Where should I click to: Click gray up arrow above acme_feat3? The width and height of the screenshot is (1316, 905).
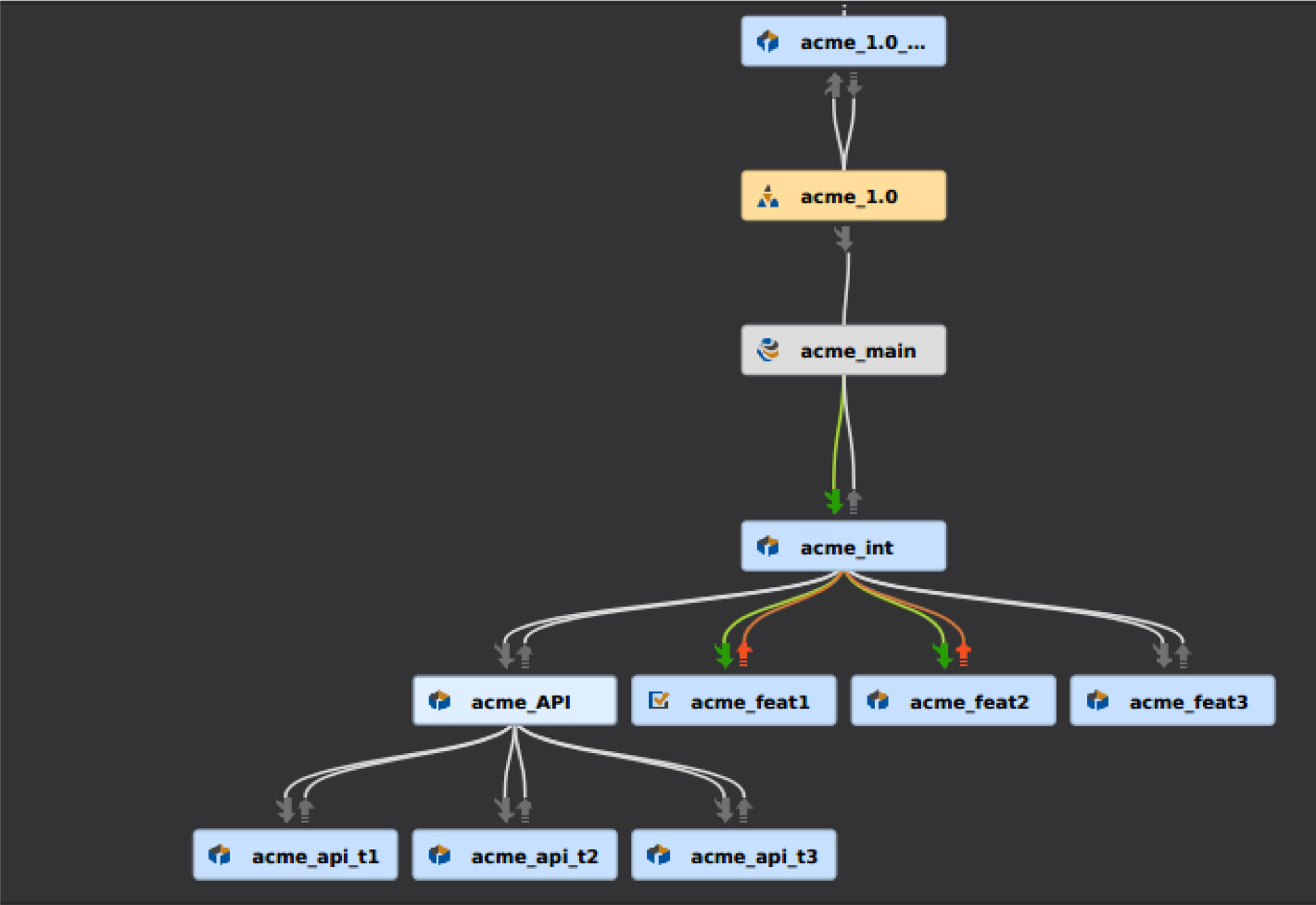[x=1183, y=654]
